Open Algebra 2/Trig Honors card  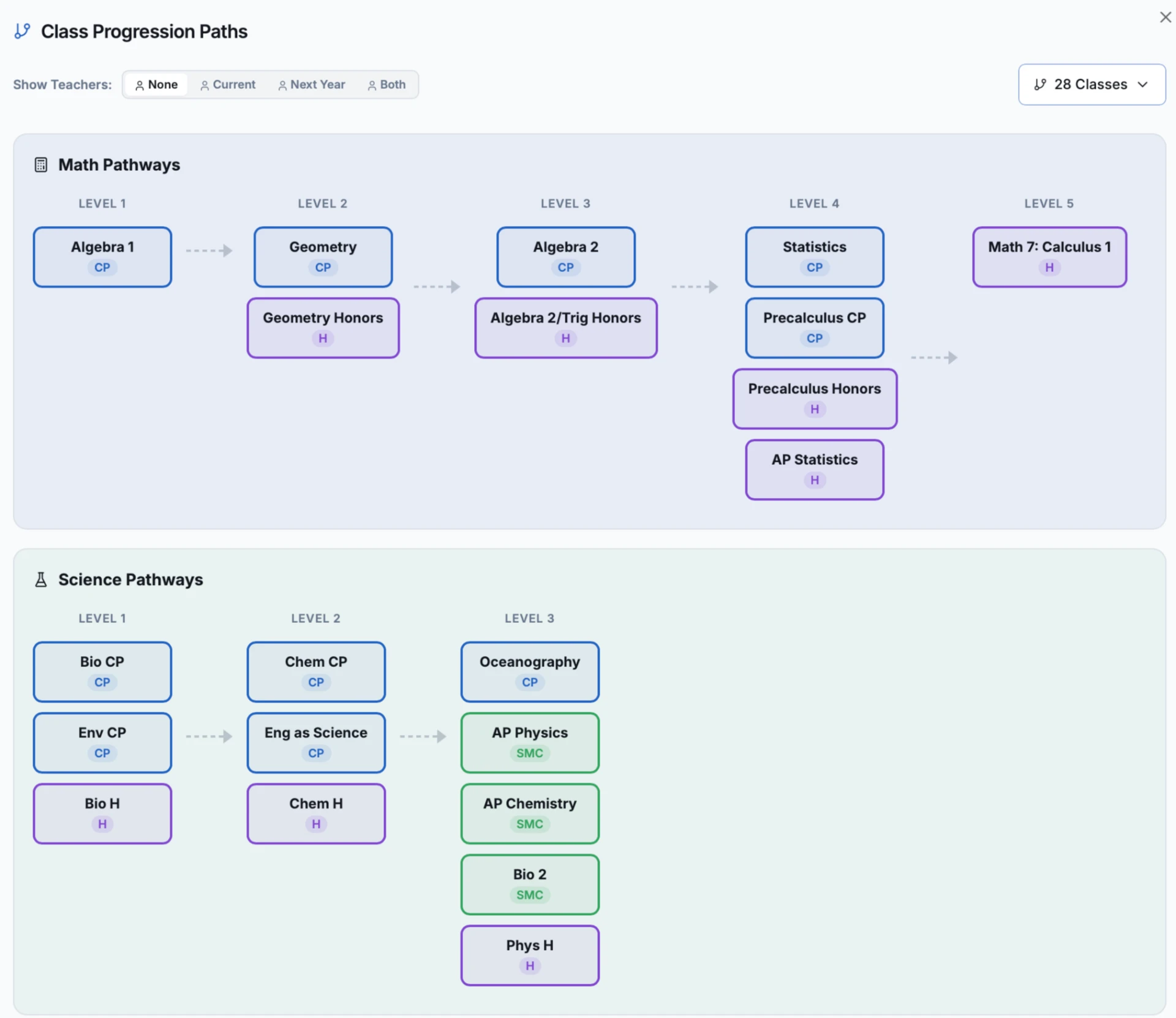(565, 328)
